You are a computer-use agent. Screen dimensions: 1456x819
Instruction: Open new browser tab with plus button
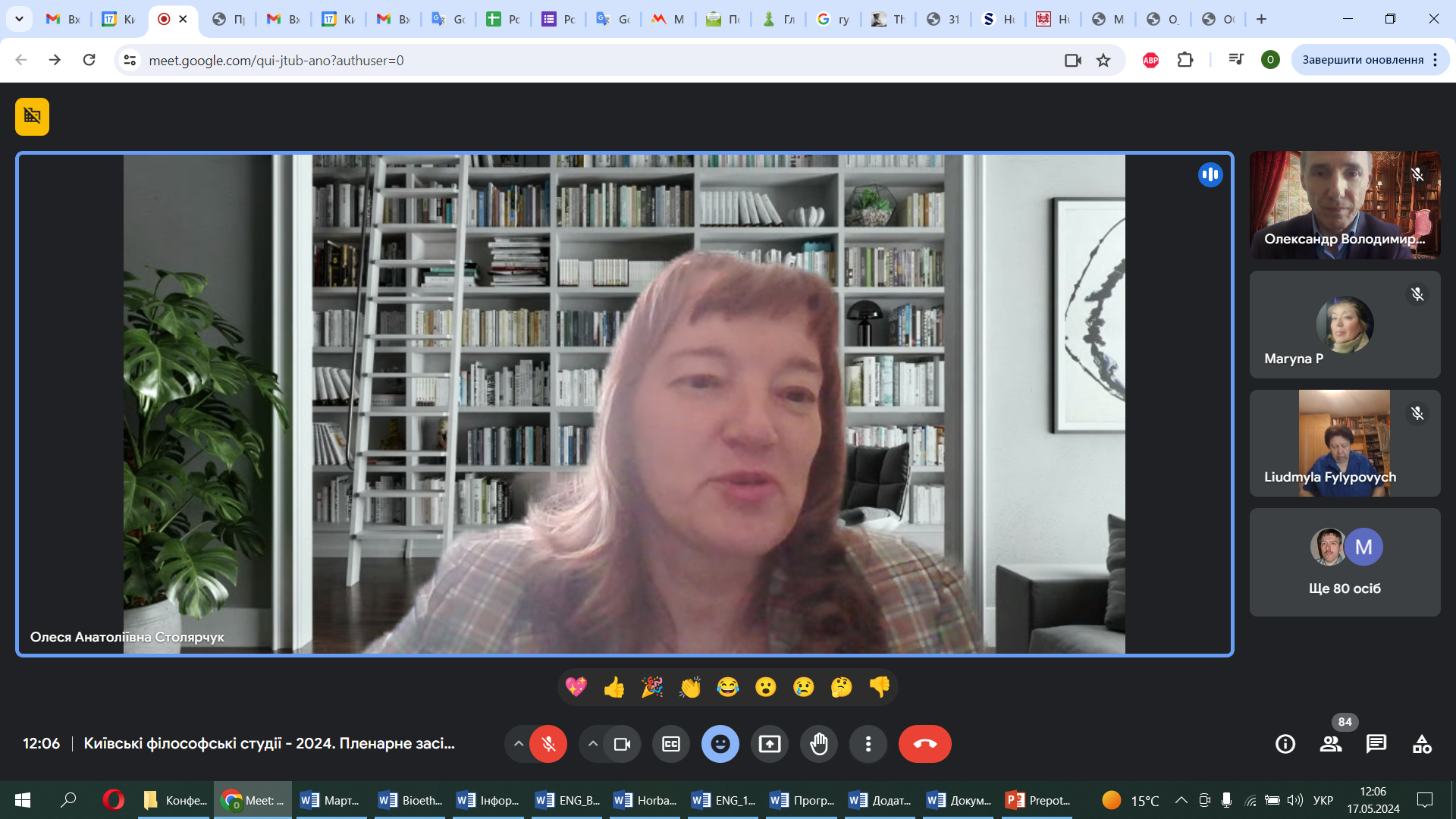tap(1261, 19)
